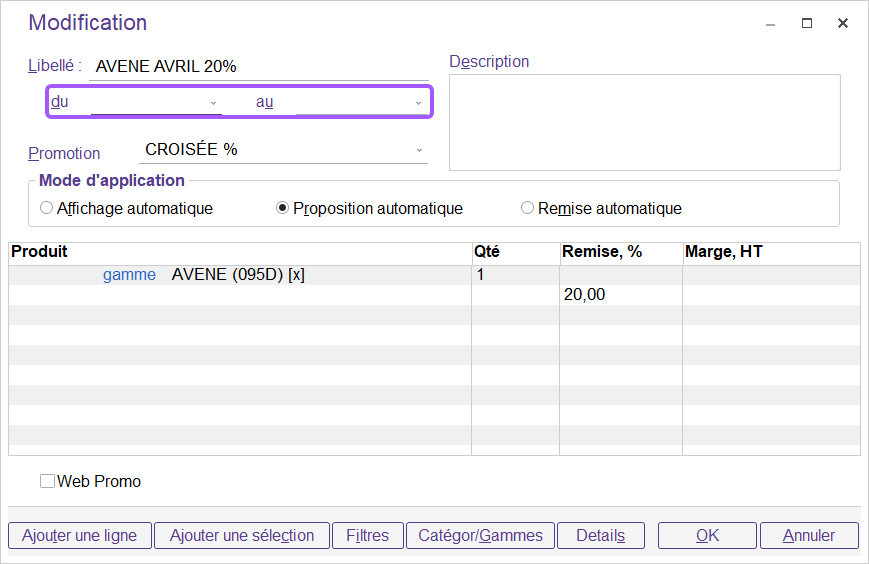Select Affichage automatique radio option
This screenshot has height=564, width=869.
click(46, 209)
